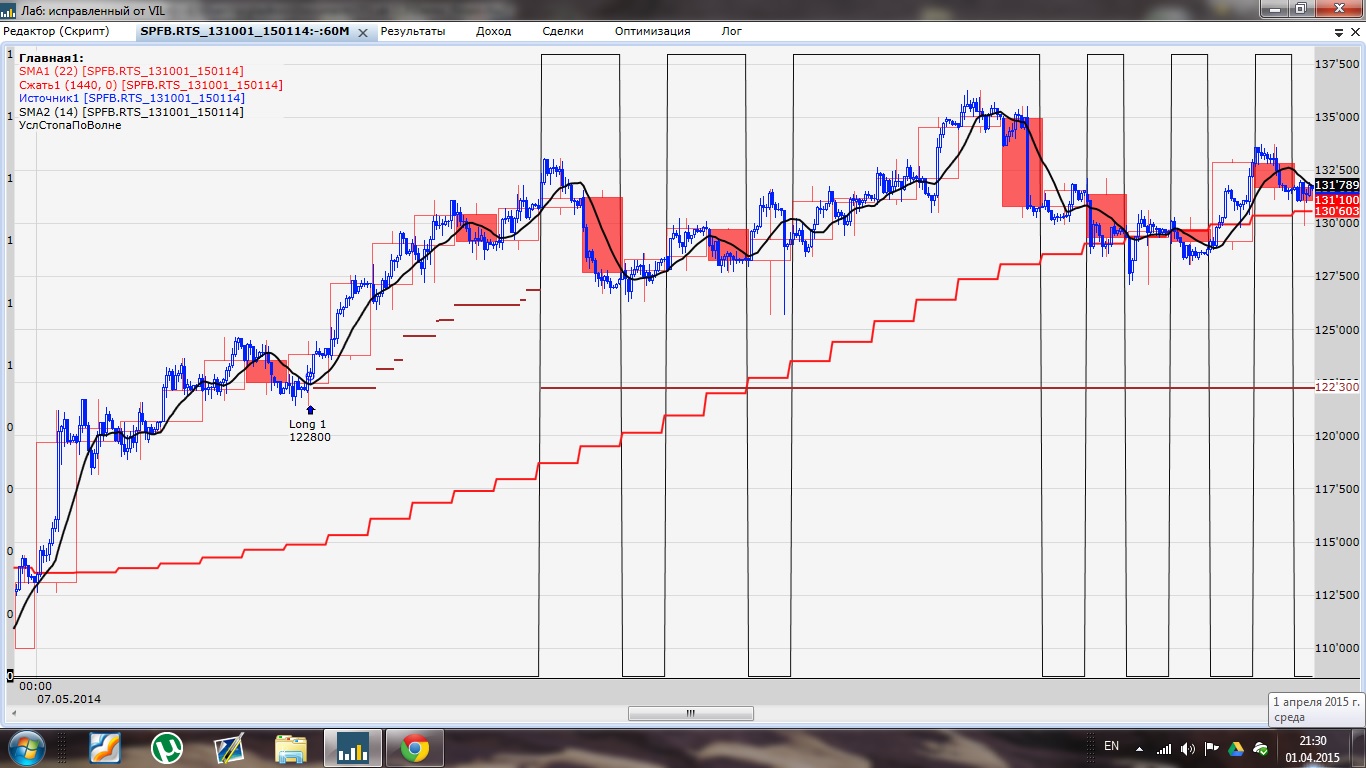Viewport: 1366px width, 768px height.
Task: Open Windows Explorer from the taskbar
Action: (x=291, y=748)
